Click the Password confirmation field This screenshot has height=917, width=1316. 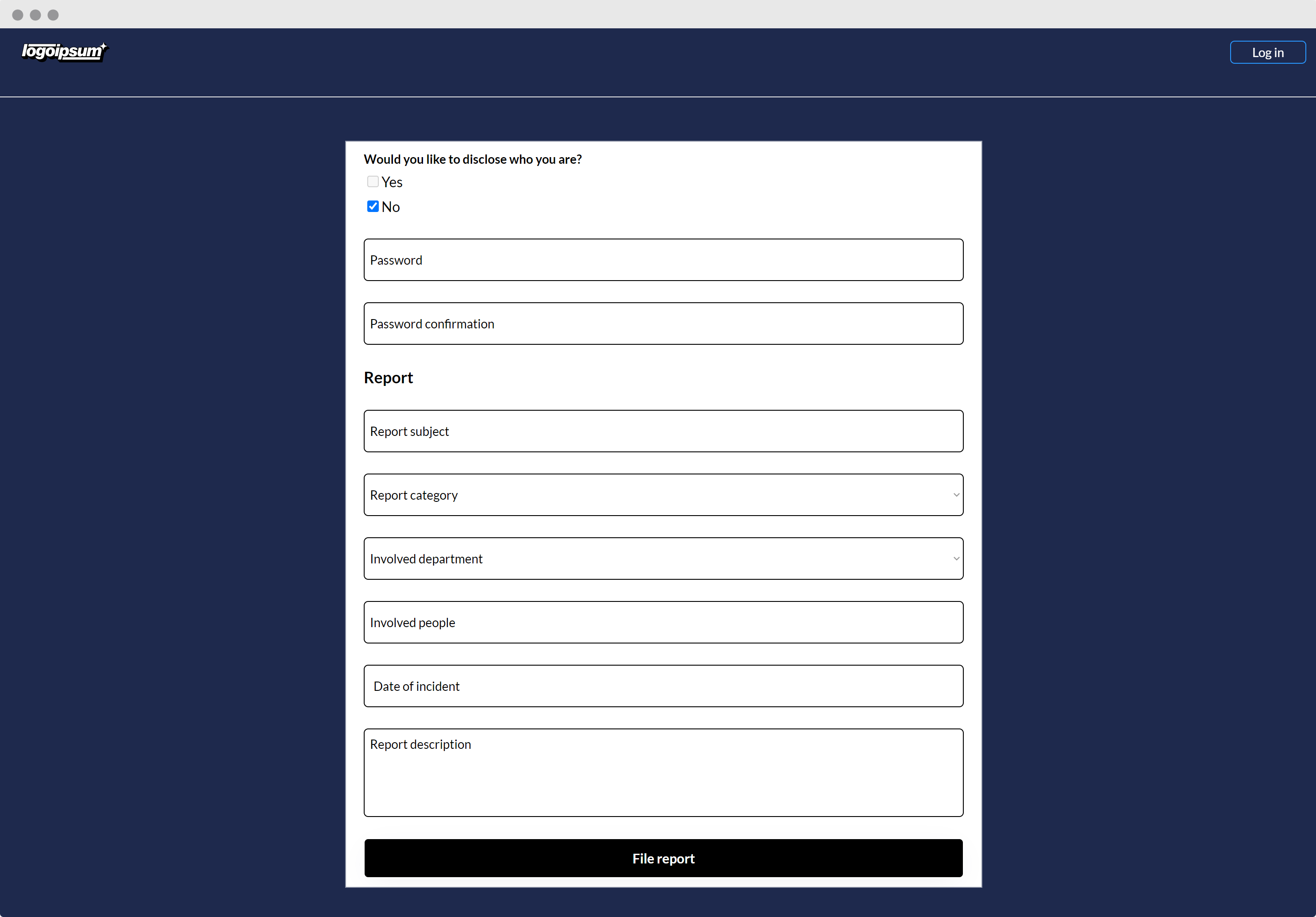pyautogui.click(x=663, y=323)
